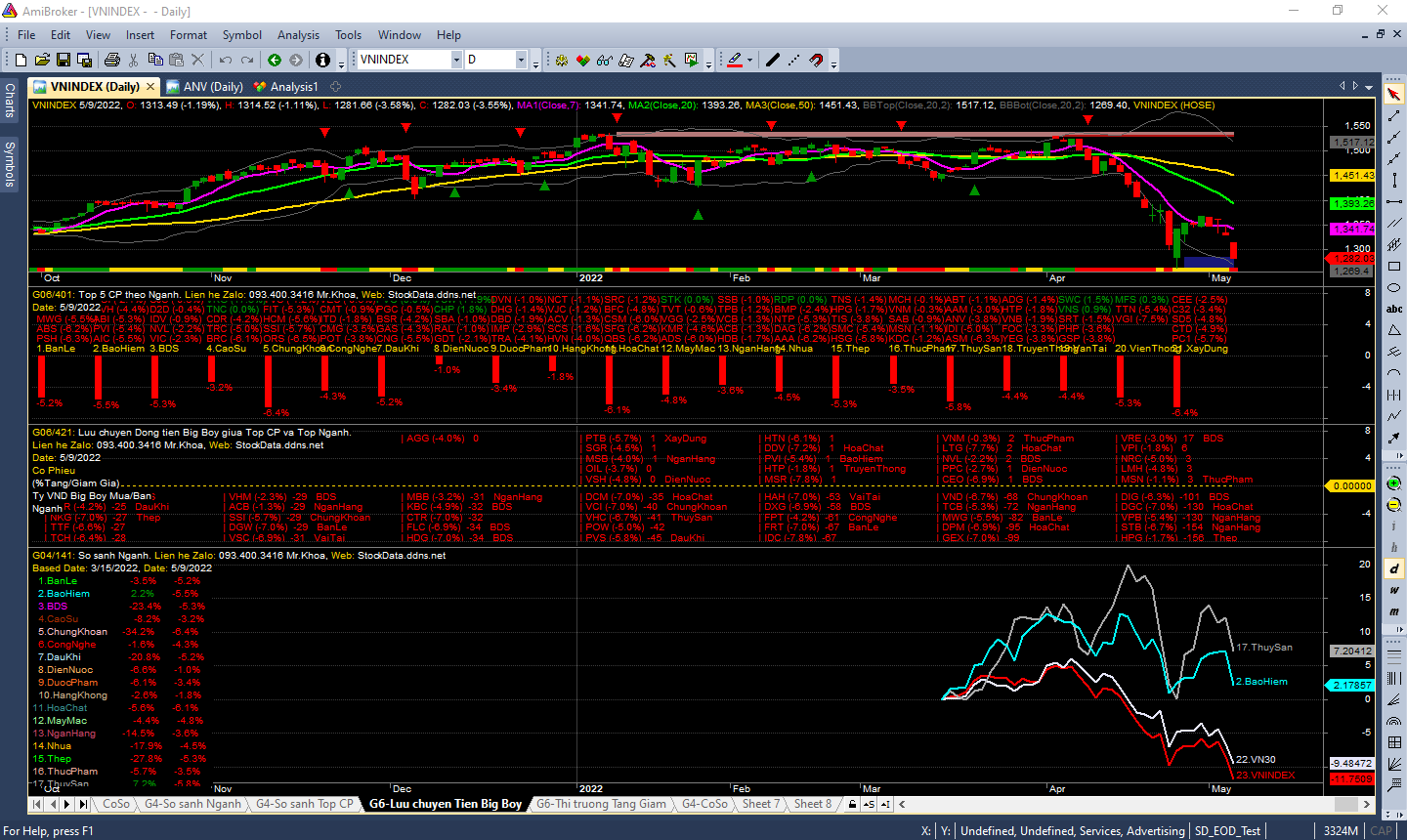Select the rectangle drawing tool
Screen dimensions: 1407x840
pyautogui.click(x=1394, y=266)
